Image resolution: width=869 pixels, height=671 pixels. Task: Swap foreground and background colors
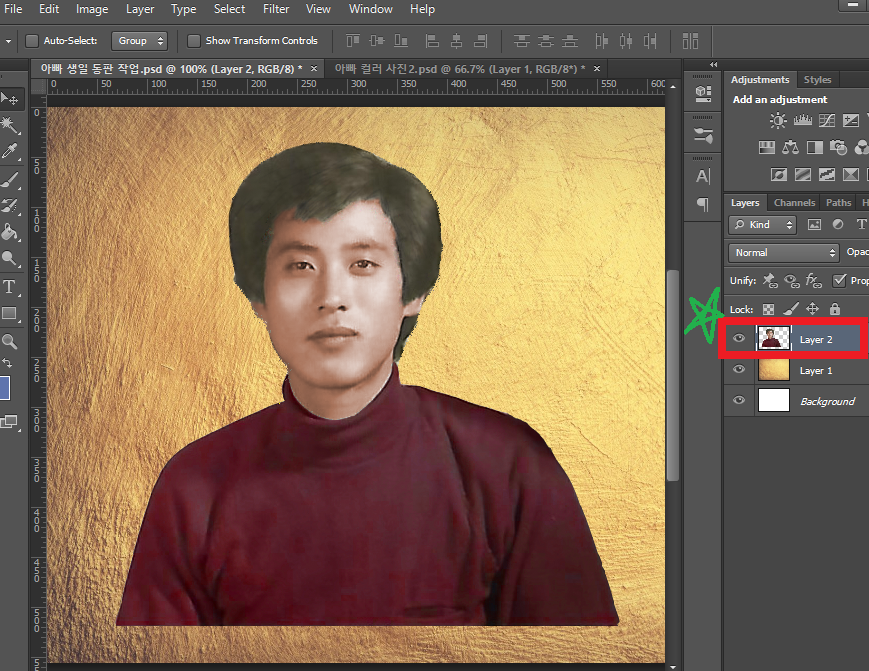(7, 363)
